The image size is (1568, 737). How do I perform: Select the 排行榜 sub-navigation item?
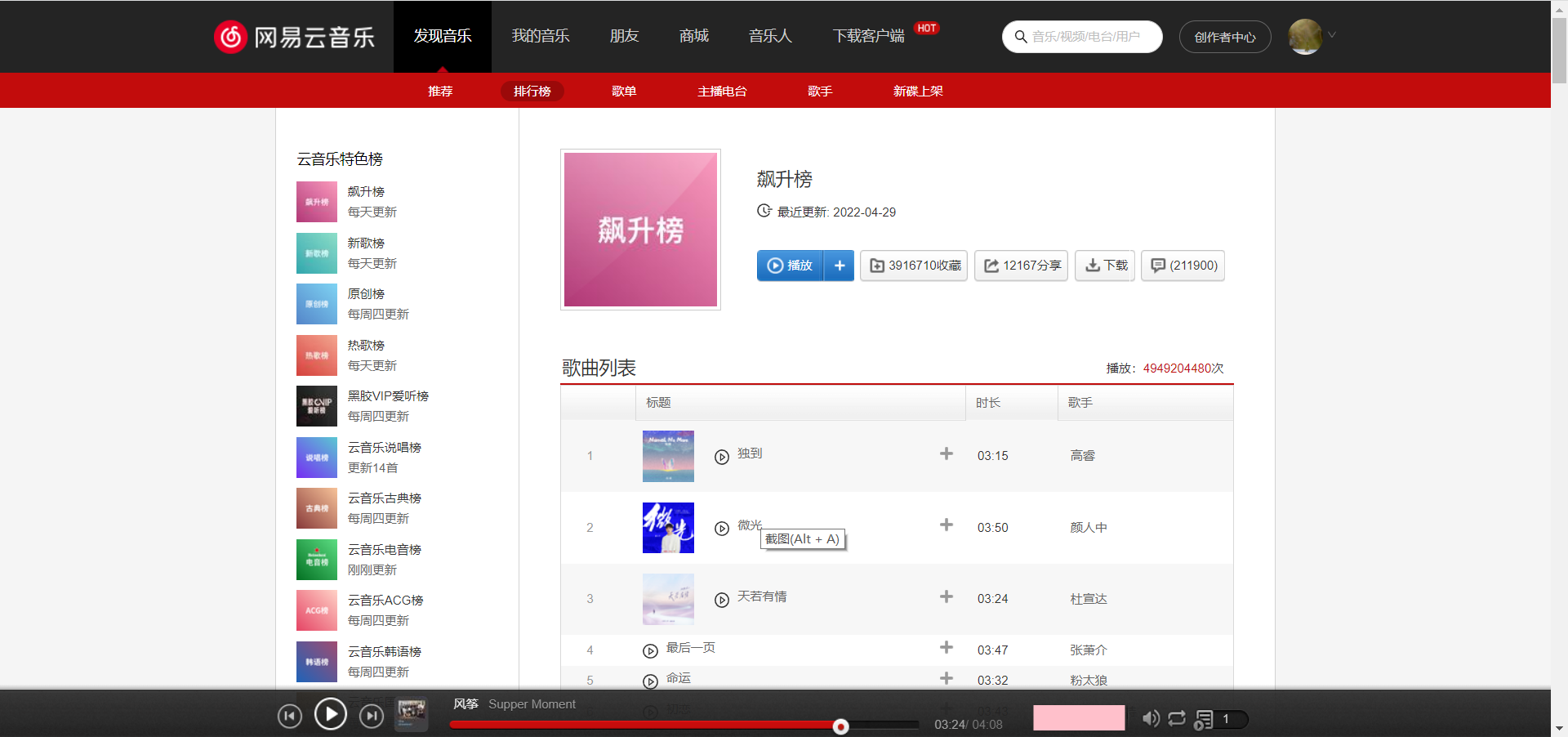pyautogui.click(x=532, y=91)
